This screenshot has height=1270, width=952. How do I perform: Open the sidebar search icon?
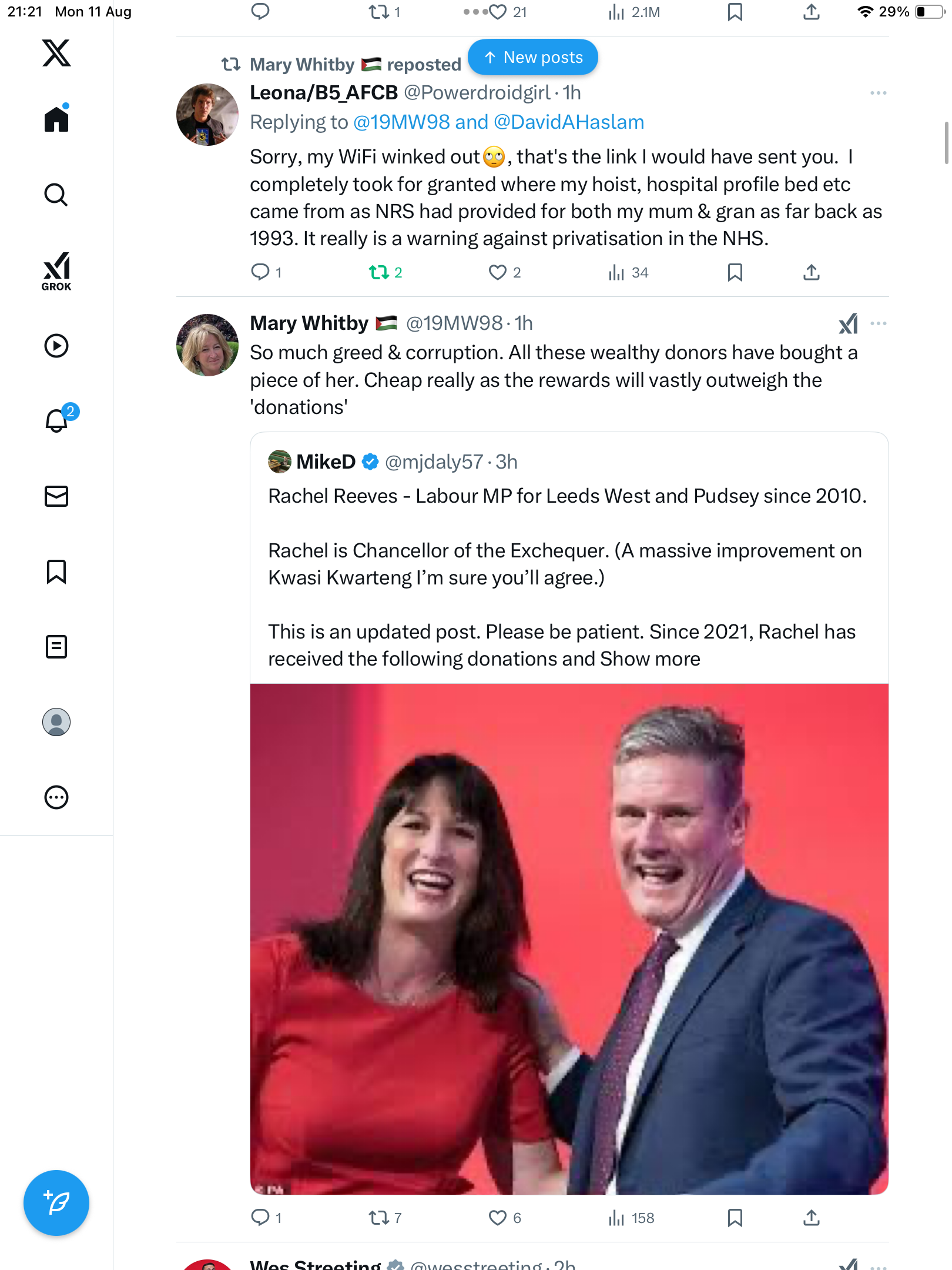tap(56, 195)
